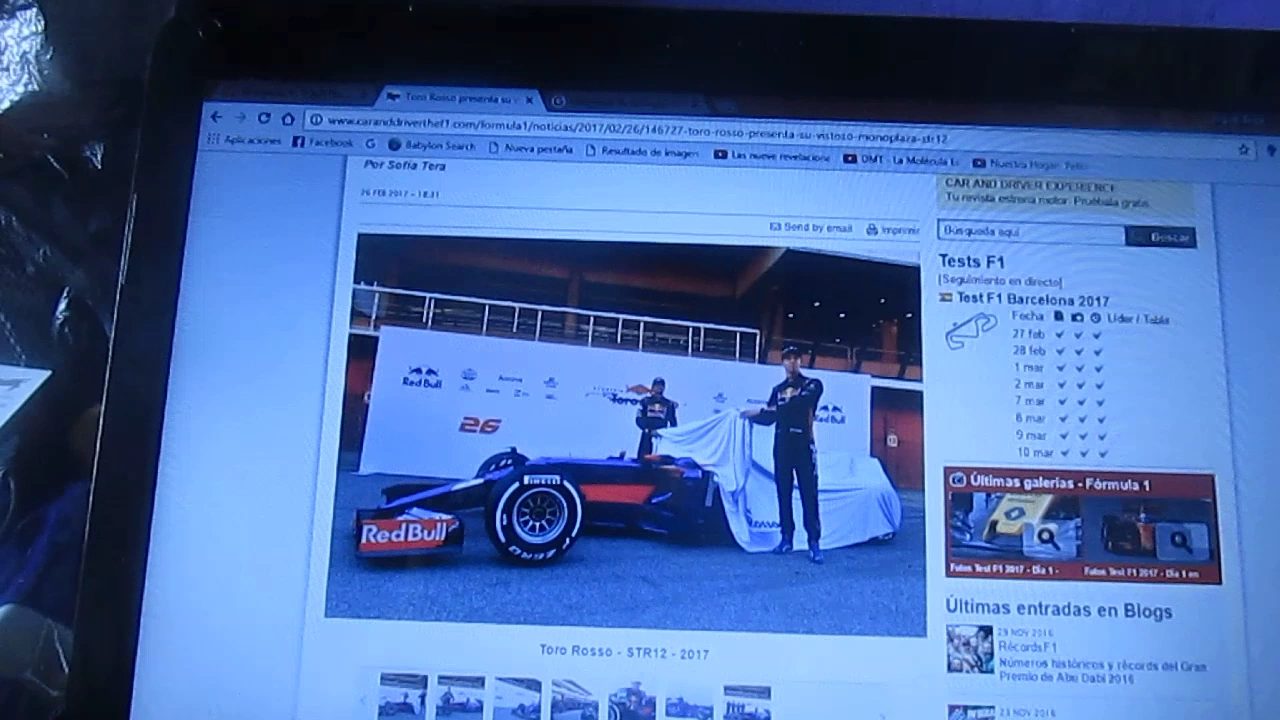Viewport: 1280px width, 720px height.
Task: Click the Últimas entradas en Blogs heading
Action: point(1059,610)
